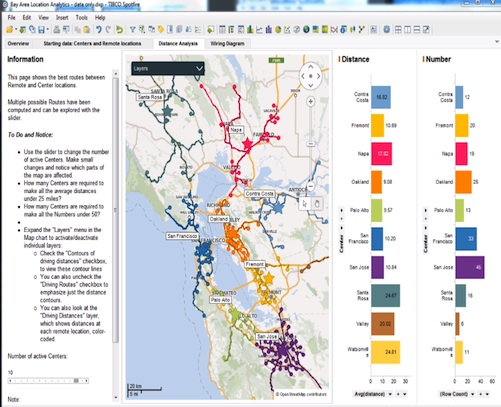The height and width of the screenshot is (407, 501).
Task: Apply side-by-side page layout icon
Action: 407,30
